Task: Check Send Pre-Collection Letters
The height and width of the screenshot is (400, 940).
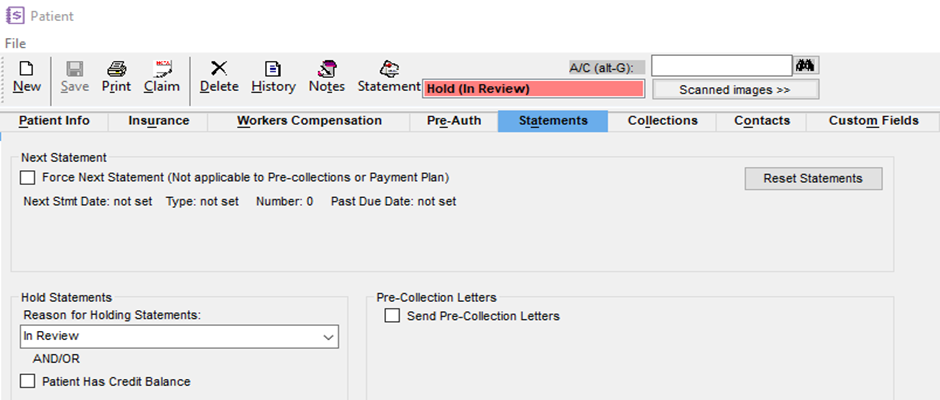Action: (x=392, y=315)
